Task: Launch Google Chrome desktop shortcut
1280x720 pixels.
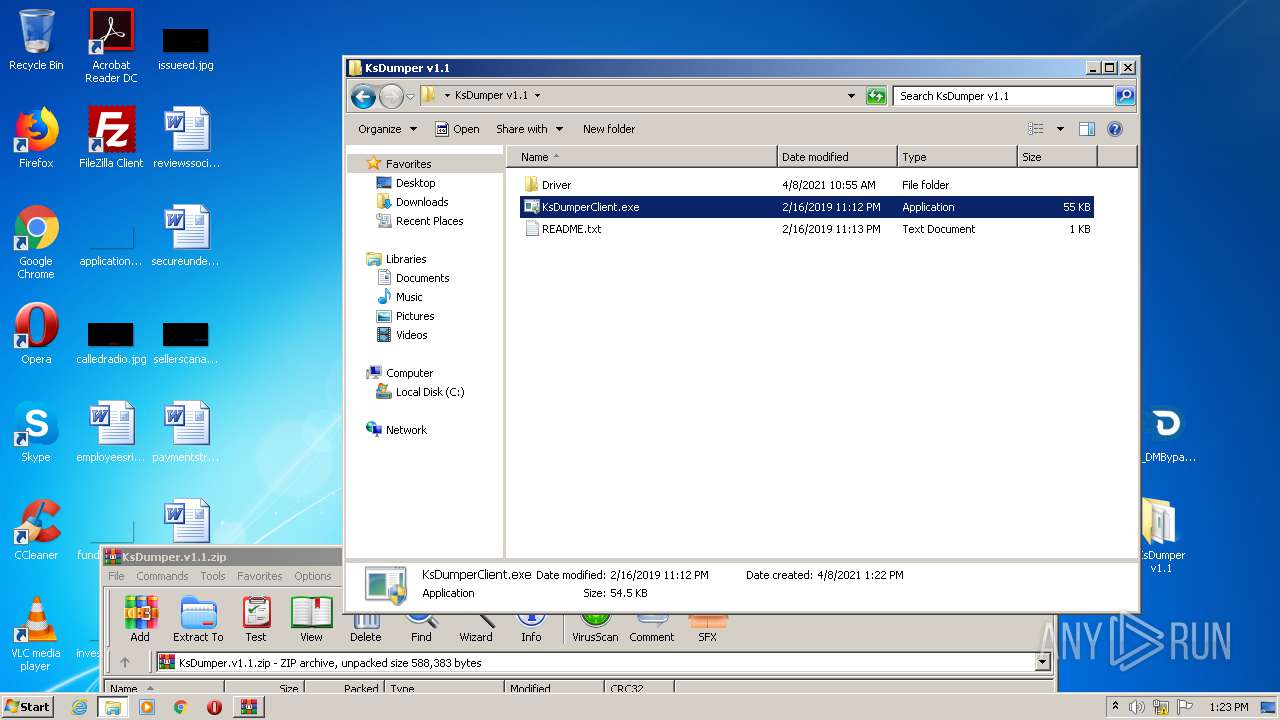Action: (36, 242)
